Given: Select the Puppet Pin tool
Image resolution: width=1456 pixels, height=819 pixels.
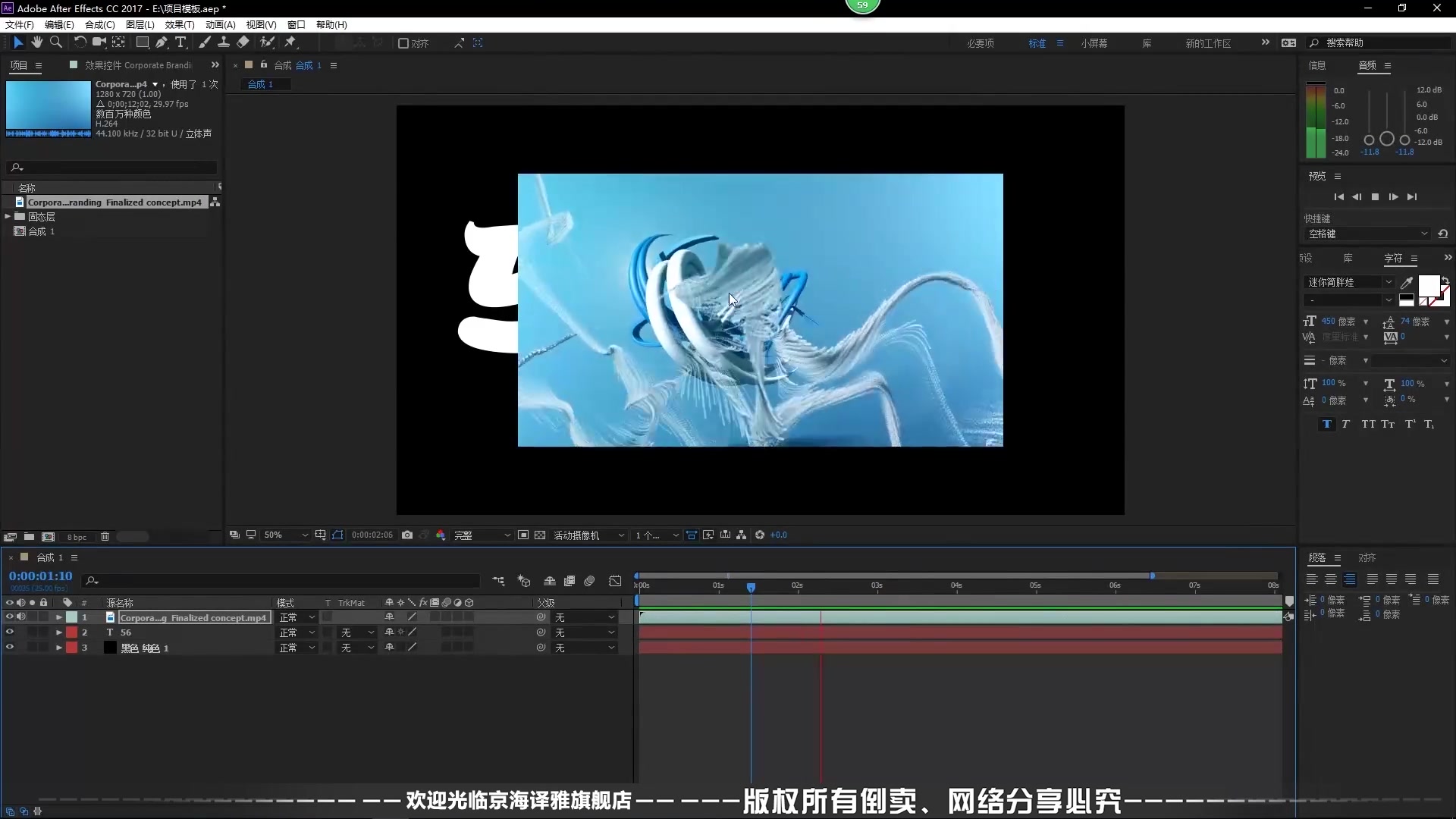Looking at the screenshot, I should (290, 42).
